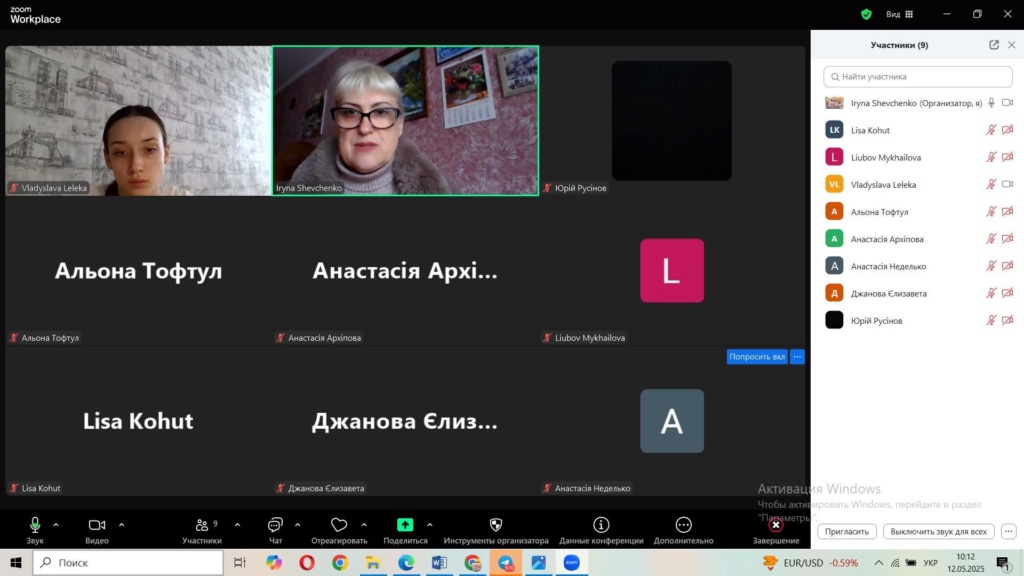This screenshot has height=576, width=1024.
Task: Toggle Анастасія Архіпова's microphone in participants list
Action: 991,238
